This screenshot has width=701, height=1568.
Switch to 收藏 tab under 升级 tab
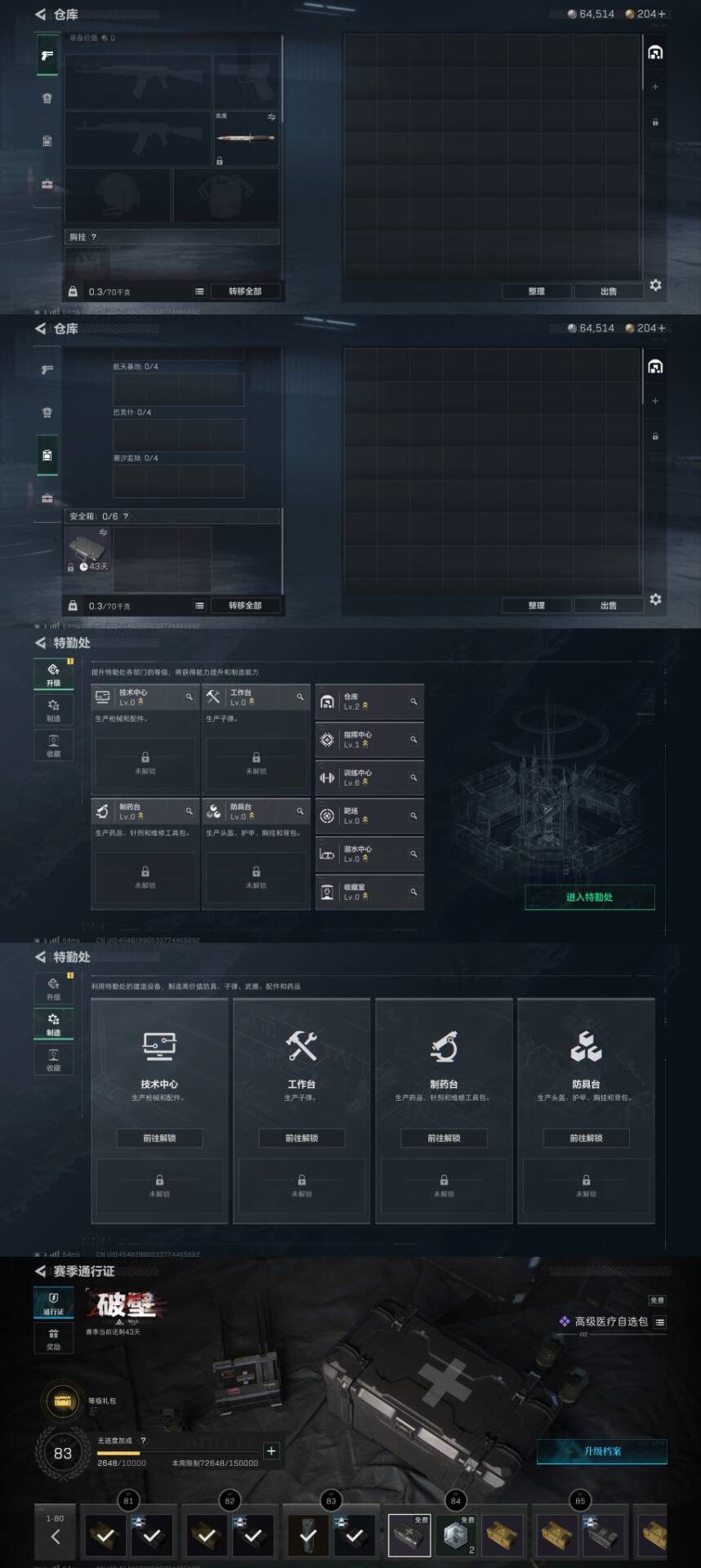coord(53,745)
